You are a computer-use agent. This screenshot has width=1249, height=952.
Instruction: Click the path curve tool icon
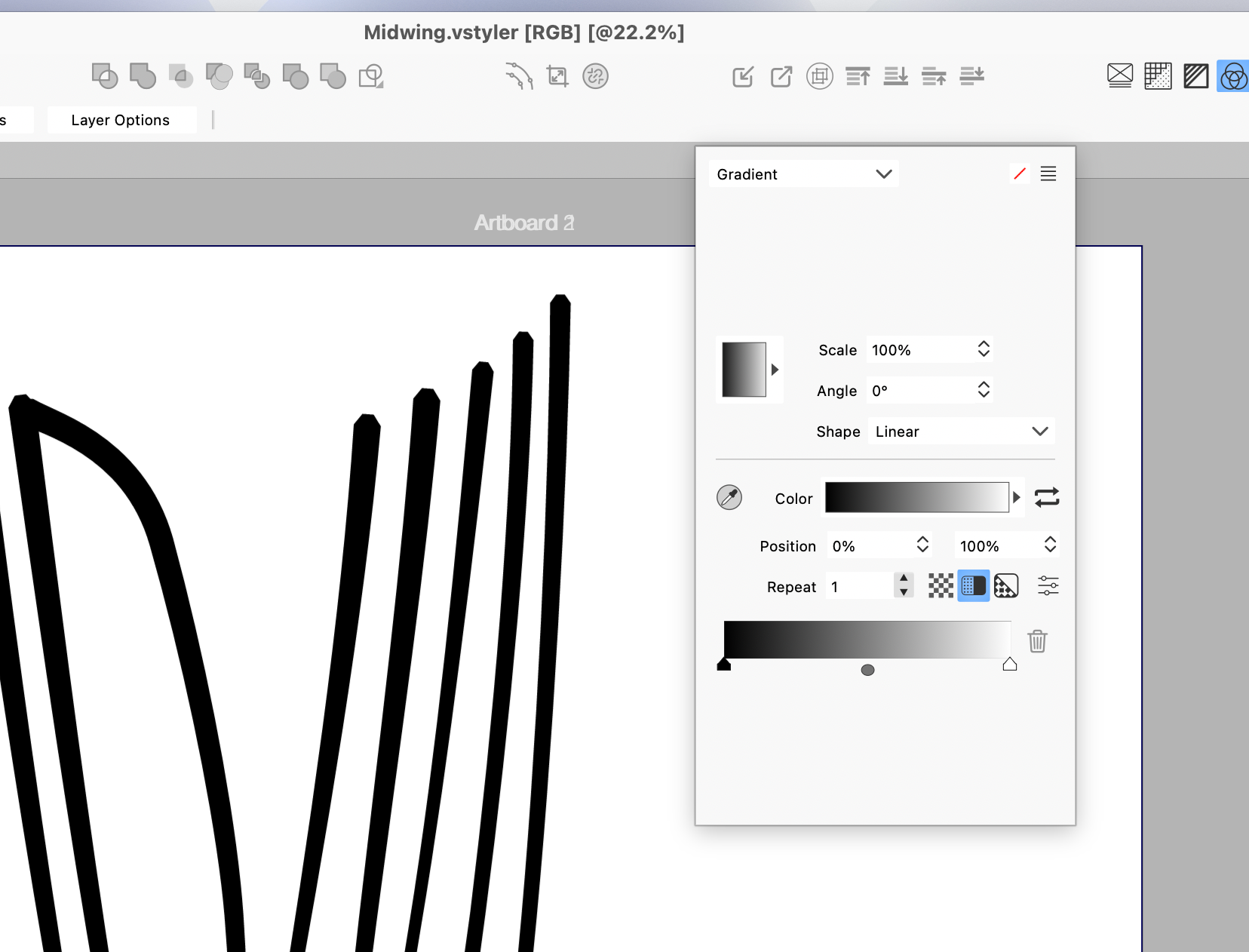coord(519,76)
